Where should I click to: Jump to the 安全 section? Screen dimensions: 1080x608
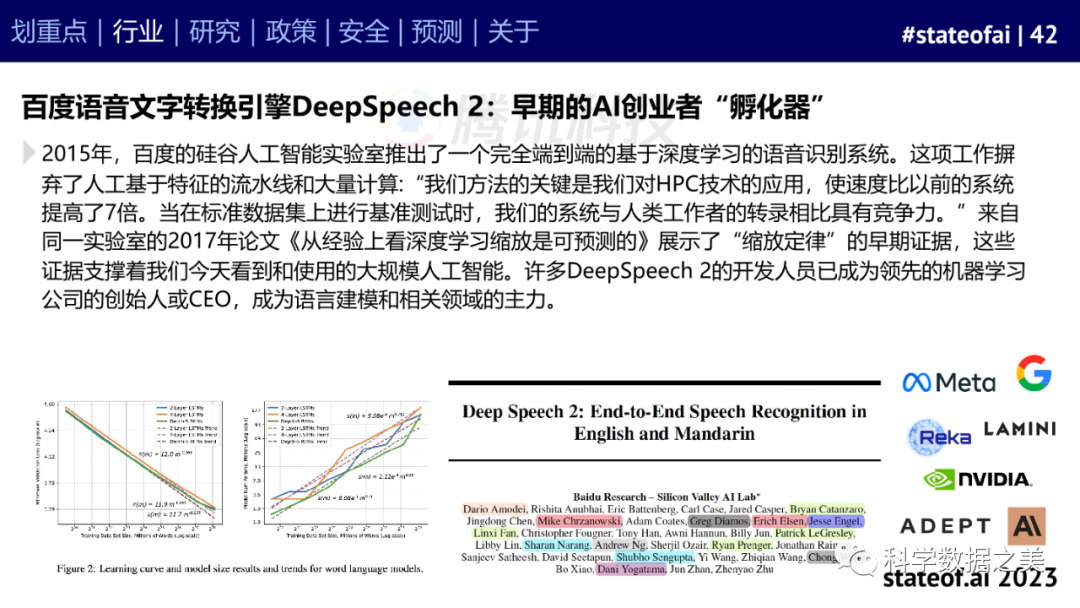364,32
